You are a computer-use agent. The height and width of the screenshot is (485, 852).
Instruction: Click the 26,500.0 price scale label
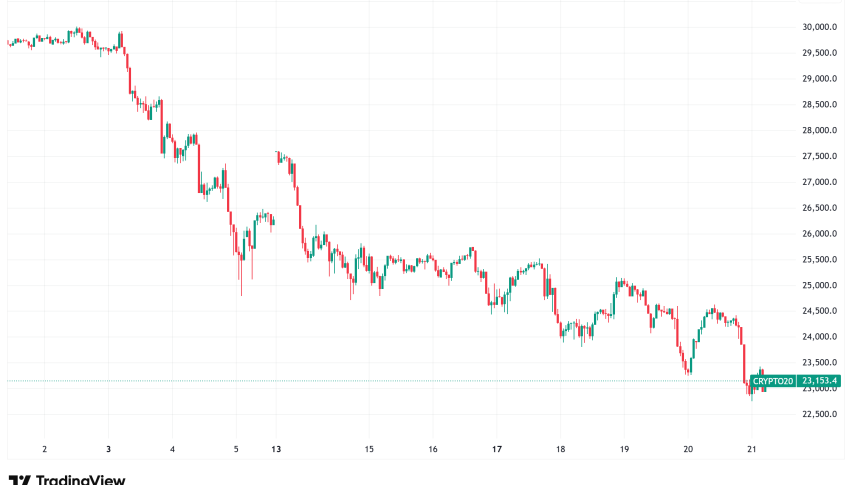819,208
